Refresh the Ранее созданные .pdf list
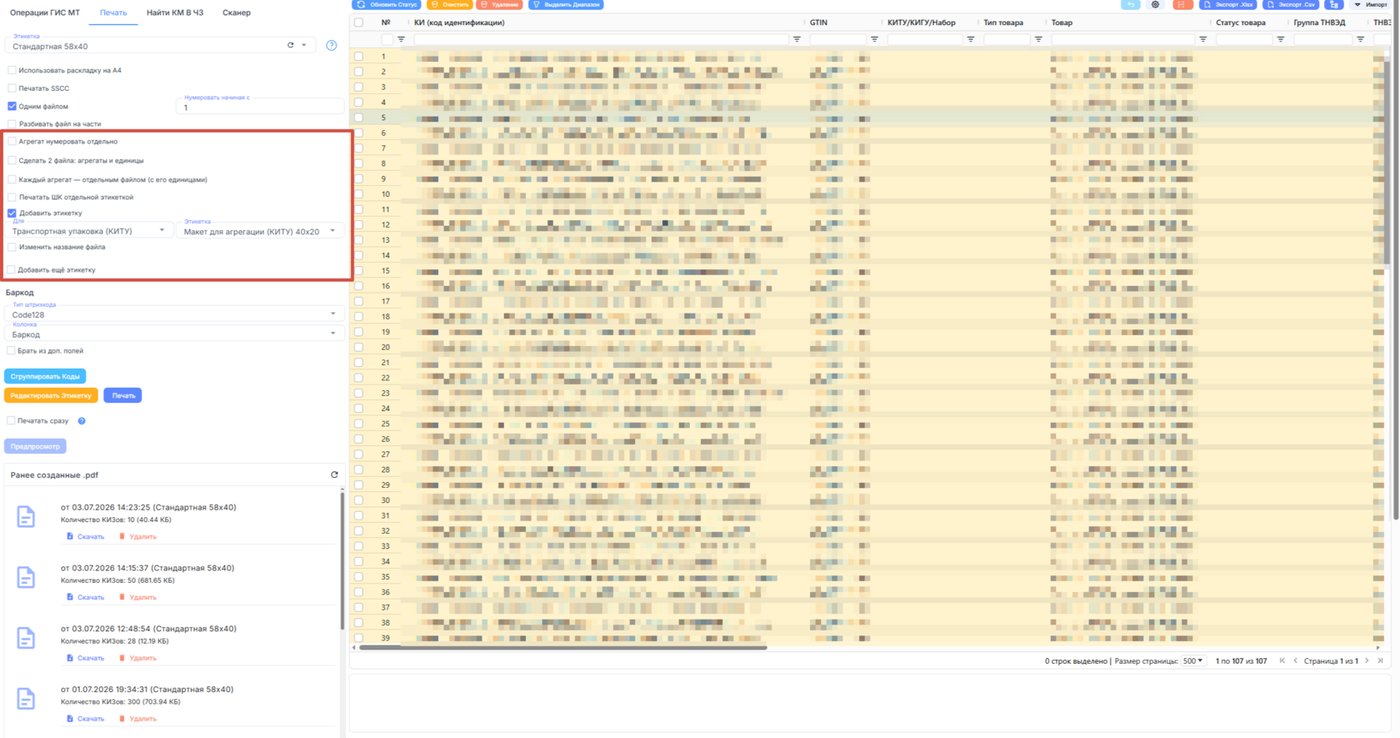 334,475
